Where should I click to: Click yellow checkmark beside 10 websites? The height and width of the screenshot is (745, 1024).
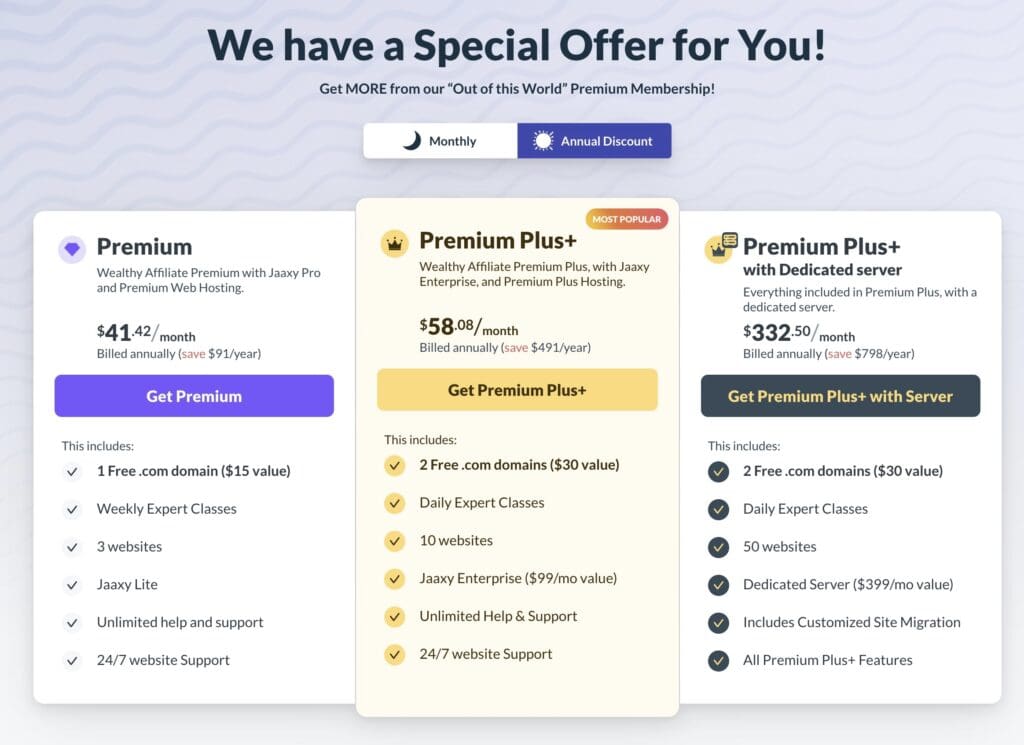[x=394, y=541]
